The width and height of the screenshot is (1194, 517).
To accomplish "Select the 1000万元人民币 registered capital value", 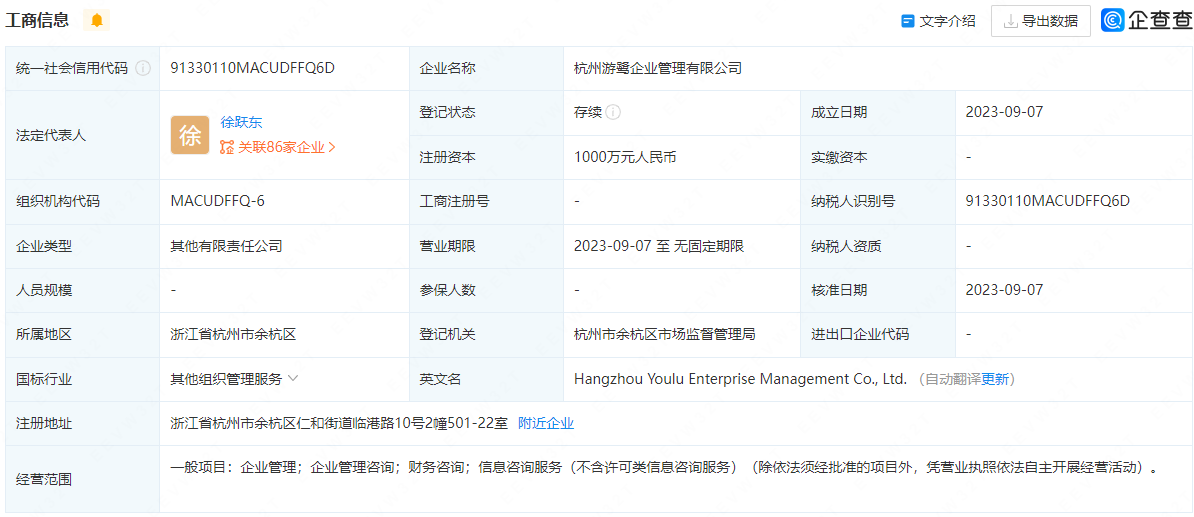I will 625,158.
